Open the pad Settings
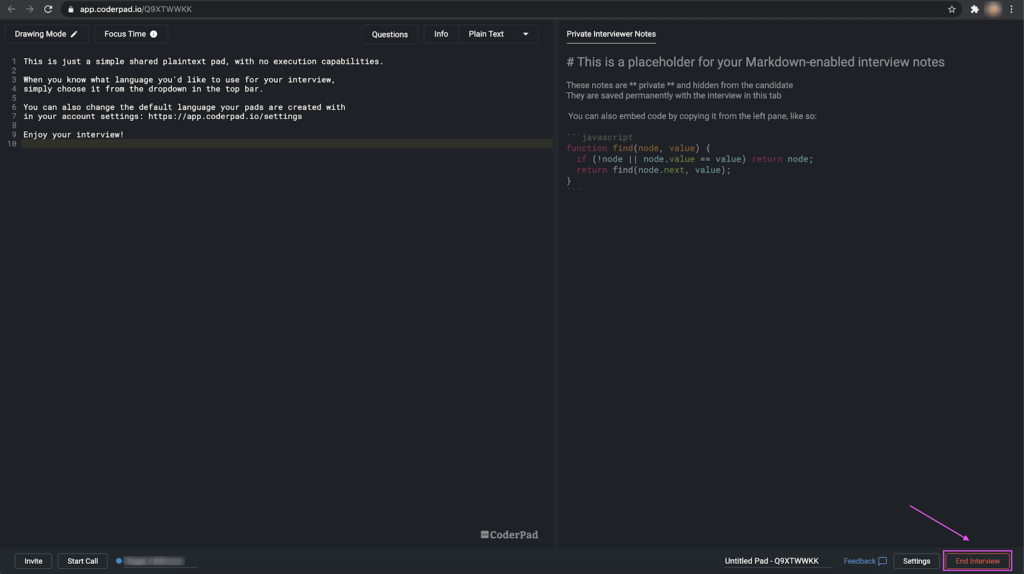The image size is (1024, 574). pyautogui.click(x=916, y=561)
